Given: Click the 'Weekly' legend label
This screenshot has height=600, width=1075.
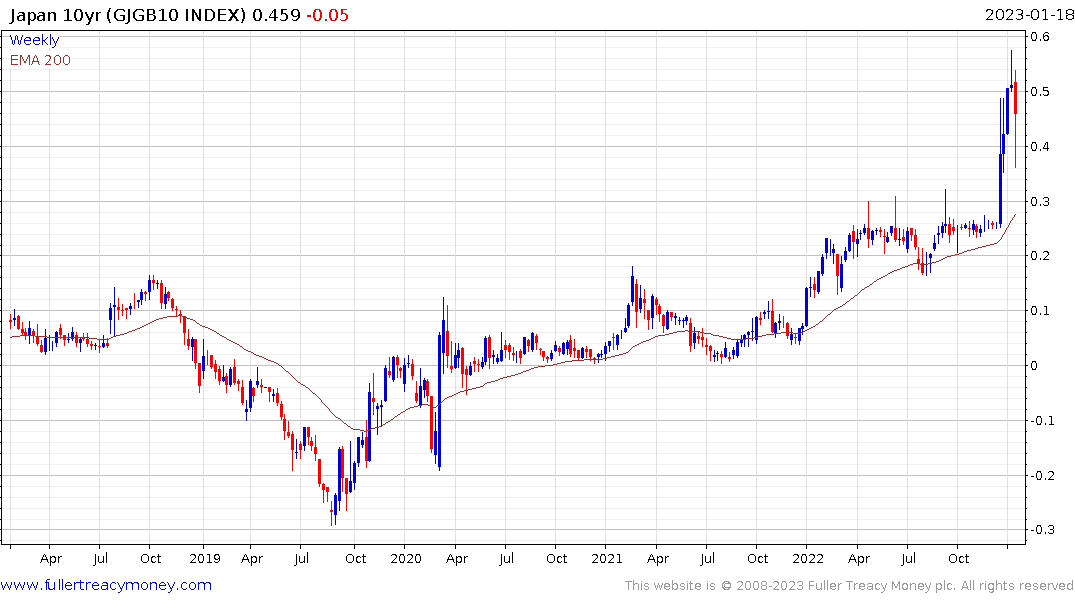Looking at the screenshot, I should (34, 40).
